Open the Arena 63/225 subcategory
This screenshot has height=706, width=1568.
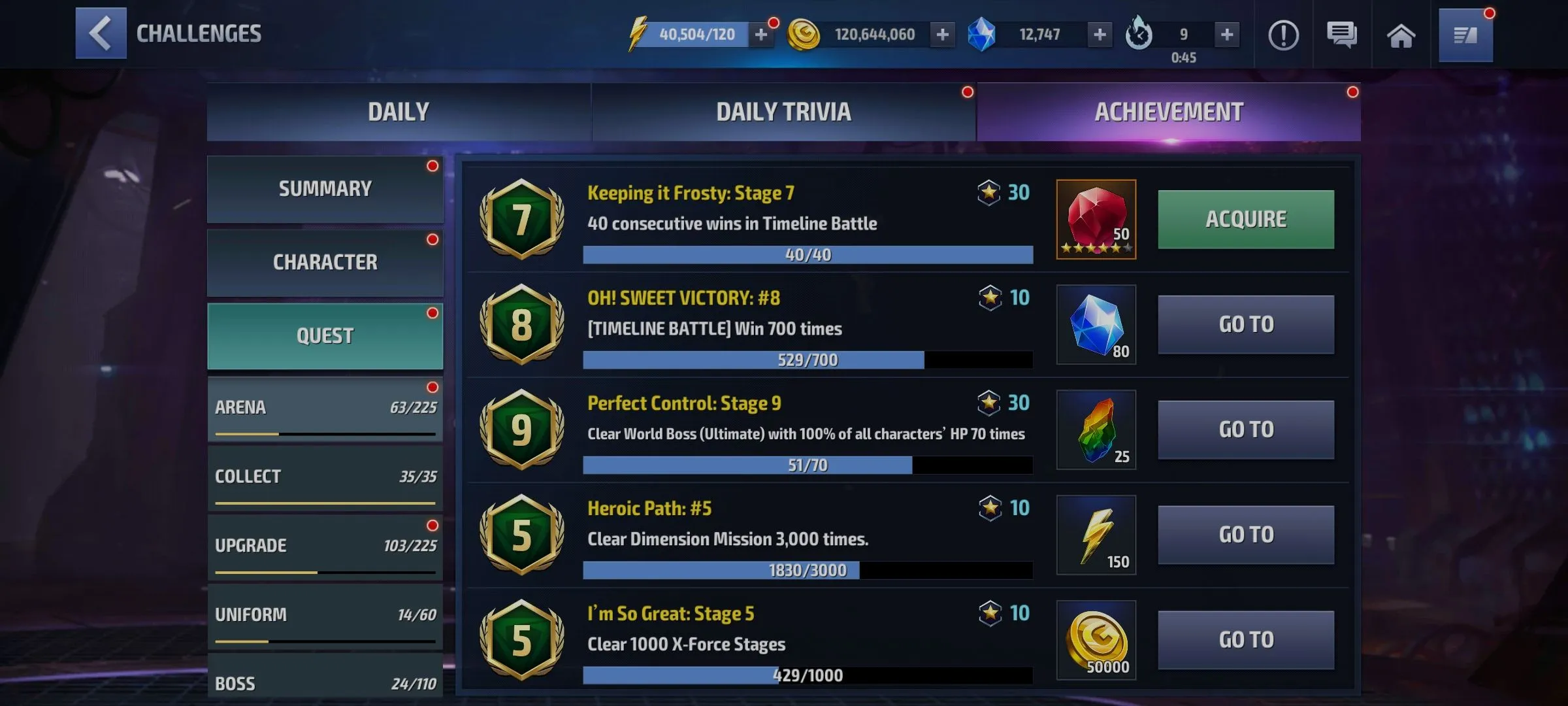(325, 409)
